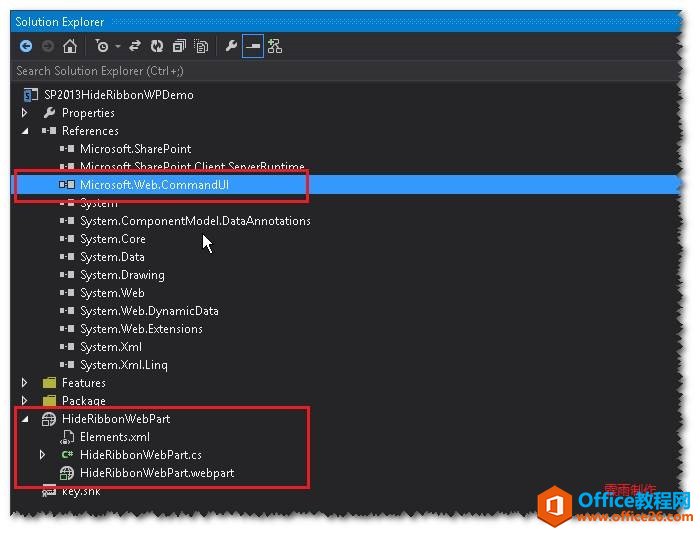This screenshot has width=700, height=534.
Task: Select System.Web.Extensions reference
Action: pos(141,329)
